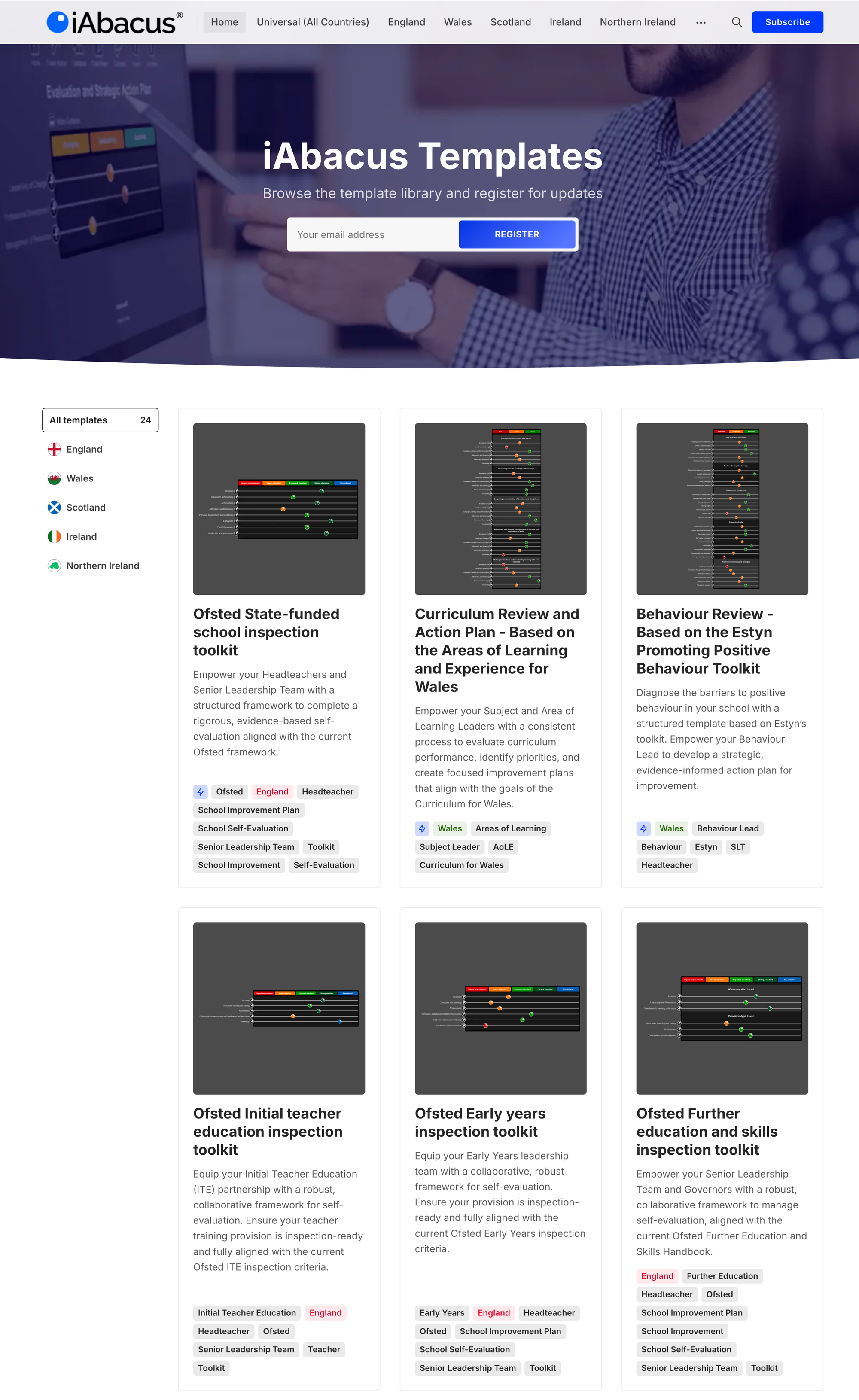Select the All templates filter

[x=100, y=420]
